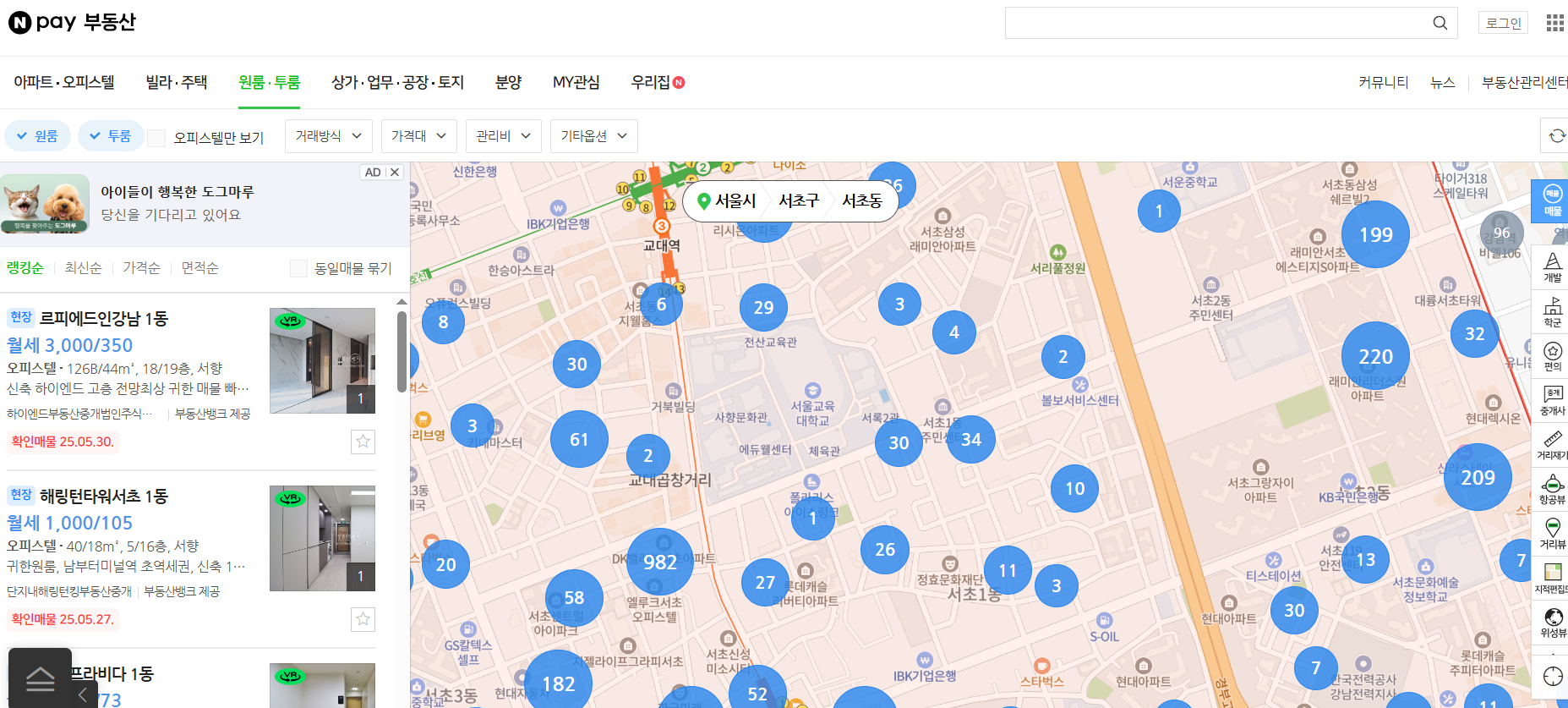1568x708 pixels.
Task: Sort listings by 가격순
Action: tap(141, 268)
